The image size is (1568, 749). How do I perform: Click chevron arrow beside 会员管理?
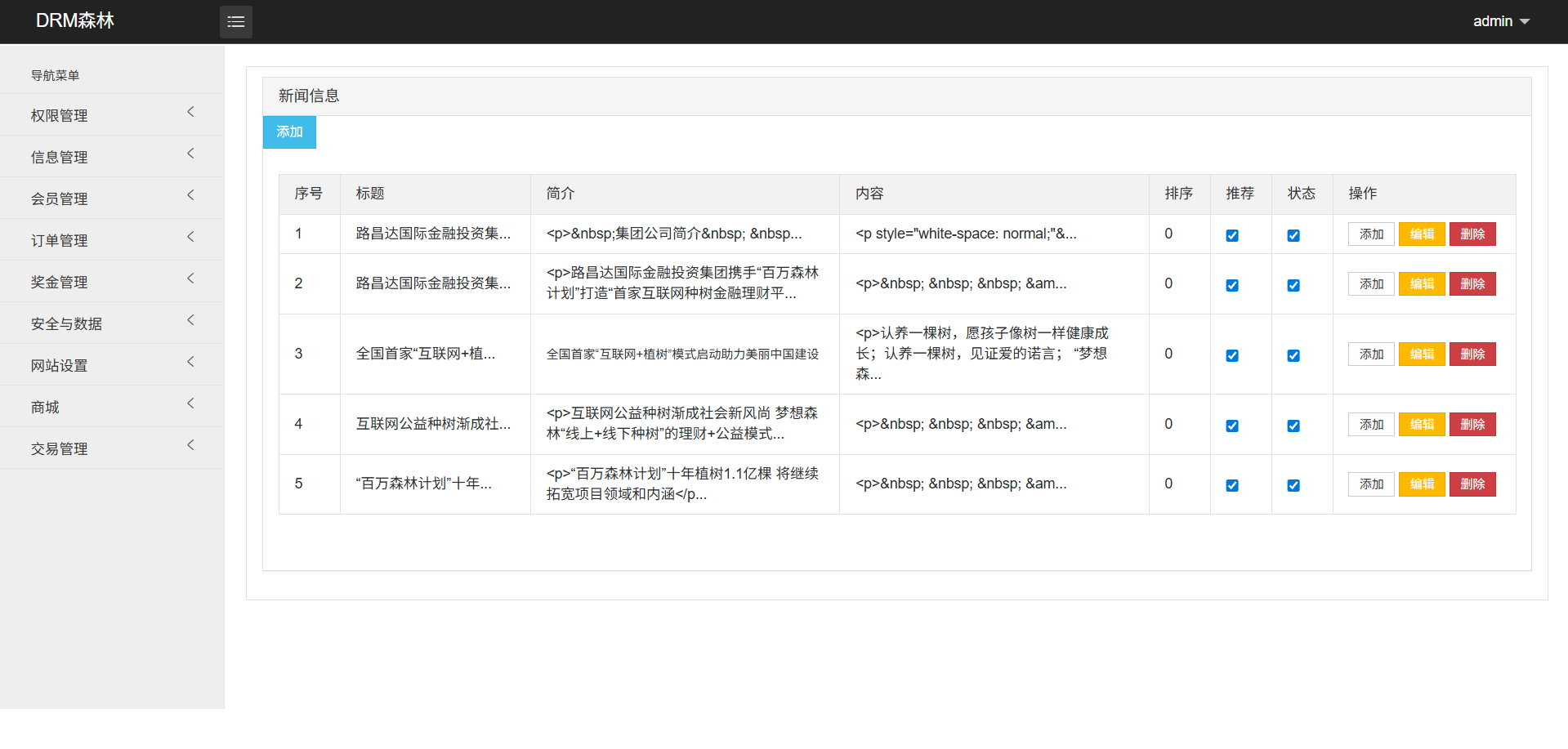190,195
